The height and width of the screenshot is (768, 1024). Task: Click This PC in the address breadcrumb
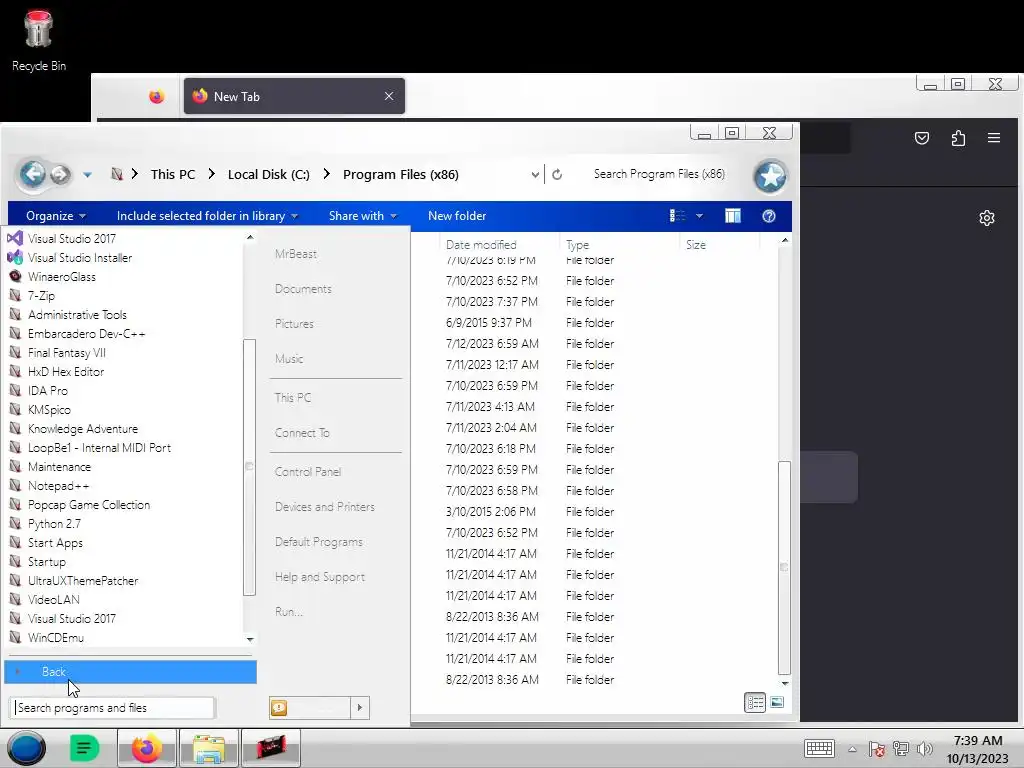coord(172,174)
